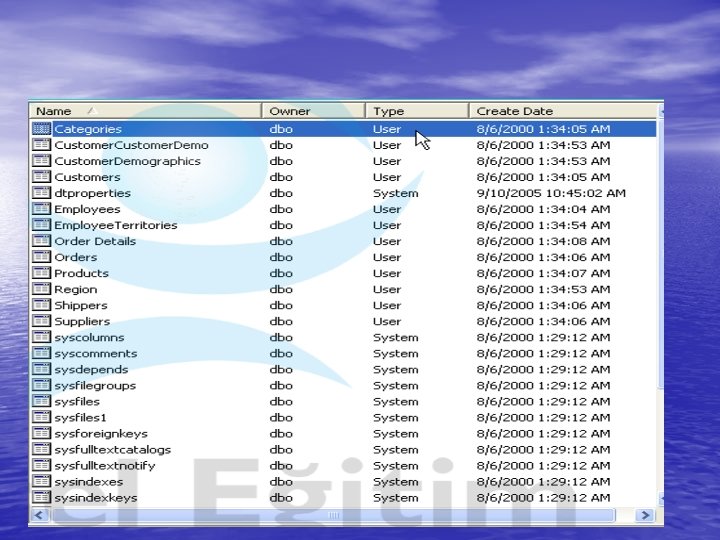Select the sysfiles1 table name

pyautogui.click(x=80, y=418)
